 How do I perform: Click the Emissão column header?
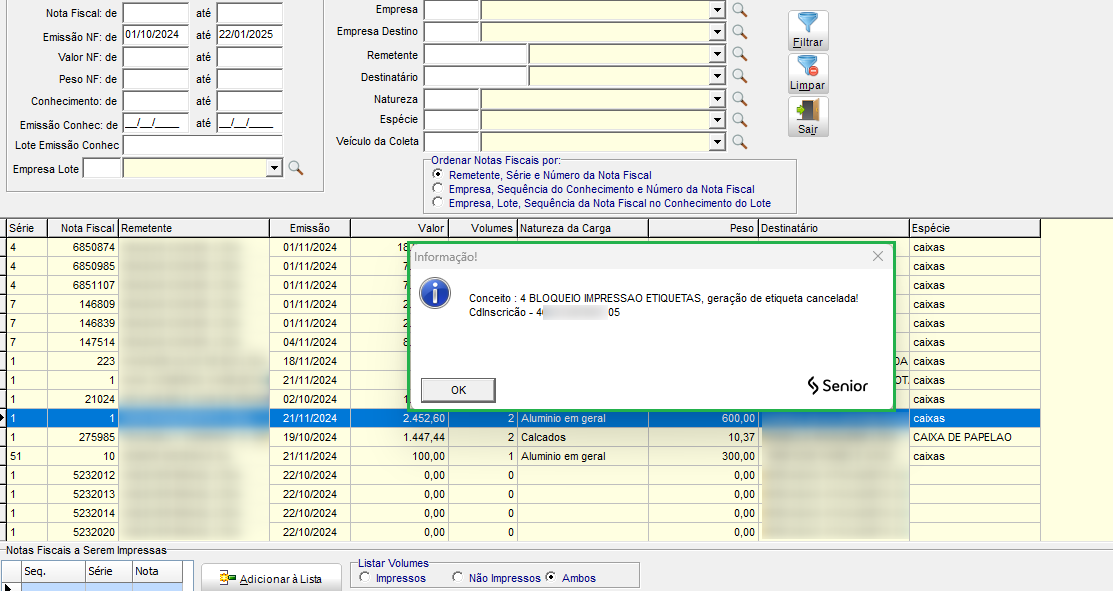pyautogui.click(x=309, y=228)
